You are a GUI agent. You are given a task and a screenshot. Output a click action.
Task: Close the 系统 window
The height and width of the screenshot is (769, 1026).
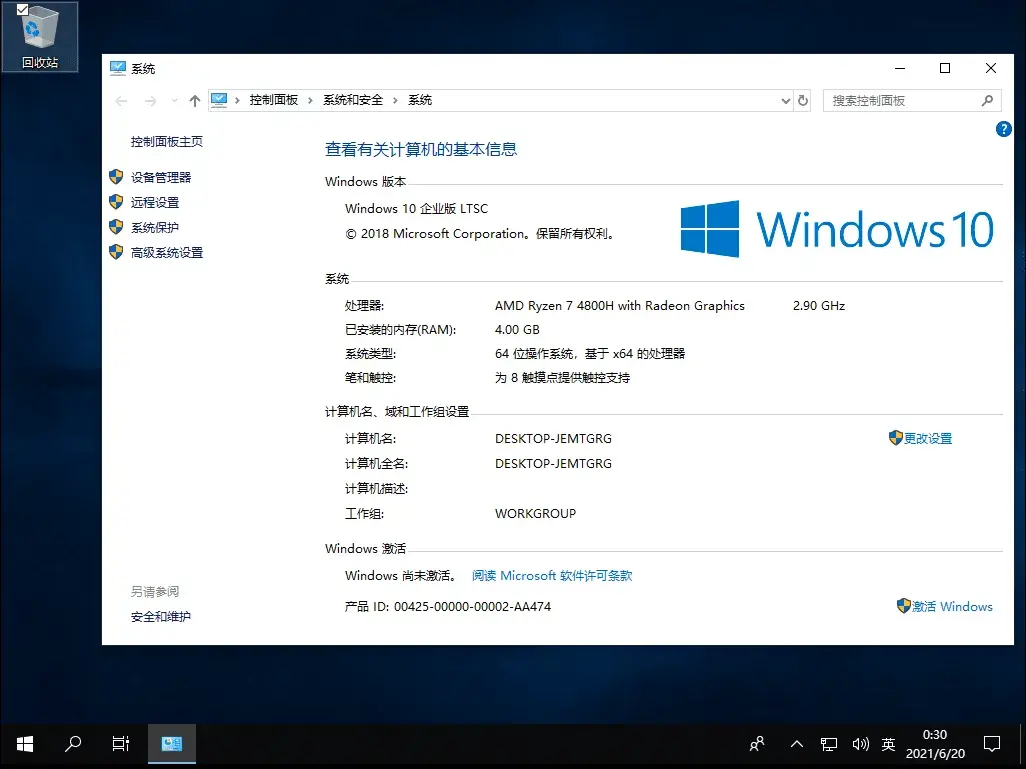coord(991,68)
